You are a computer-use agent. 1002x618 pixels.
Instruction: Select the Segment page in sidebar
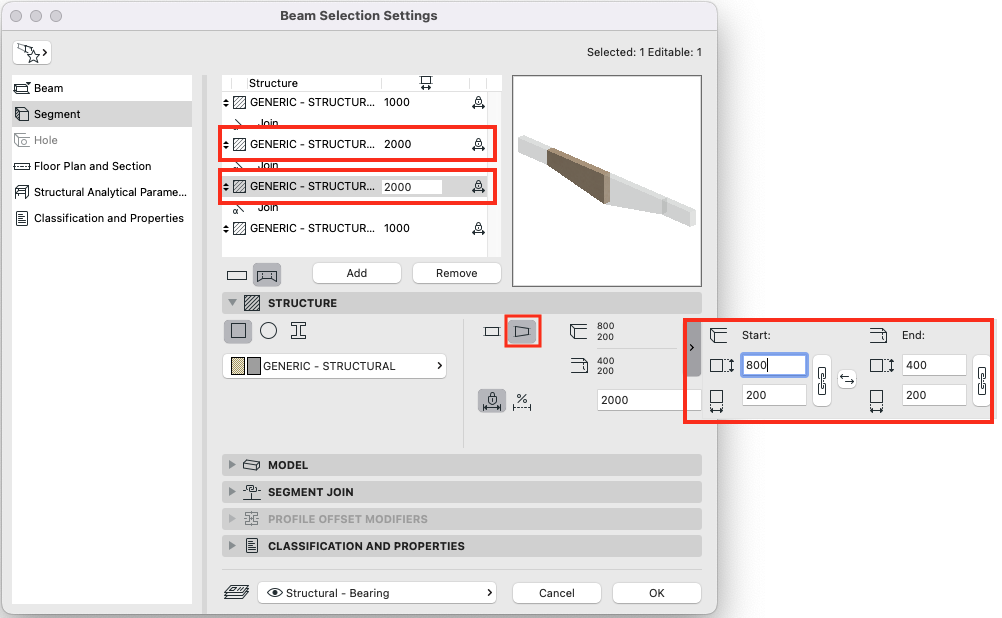pyautogui.click(x=102, y=114)
